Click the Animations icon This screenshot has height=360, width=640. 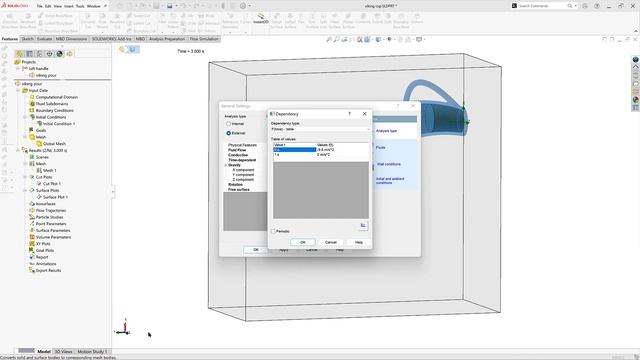pyautogui.click(x=32, y=264)
